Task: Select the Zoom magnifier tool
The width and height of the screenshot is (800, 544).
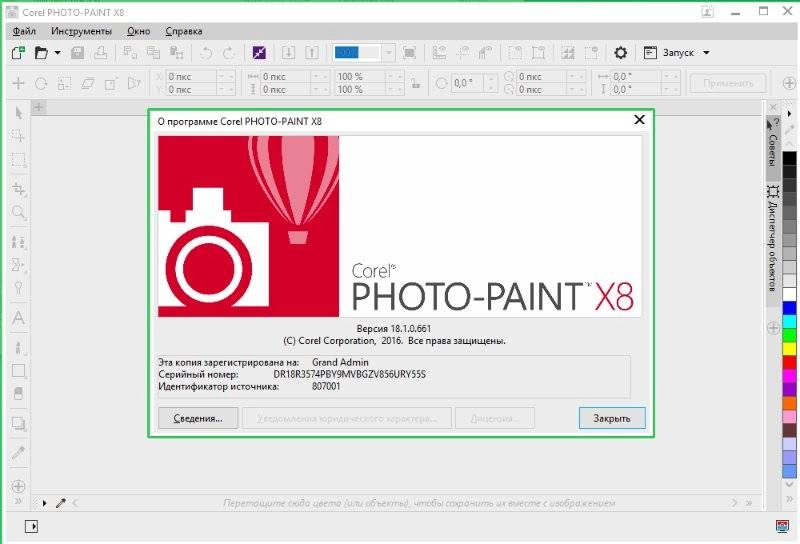Action: (x=18, y=212)
